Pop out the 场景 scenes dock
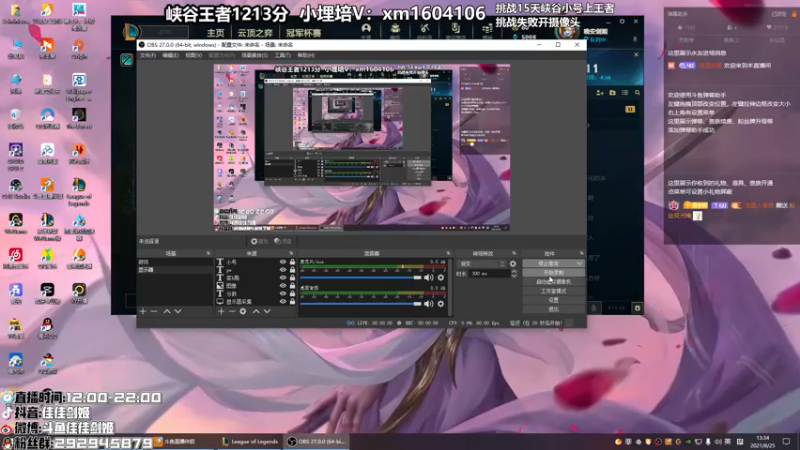The height and width of the screenshot is (450, 800). 208,253
